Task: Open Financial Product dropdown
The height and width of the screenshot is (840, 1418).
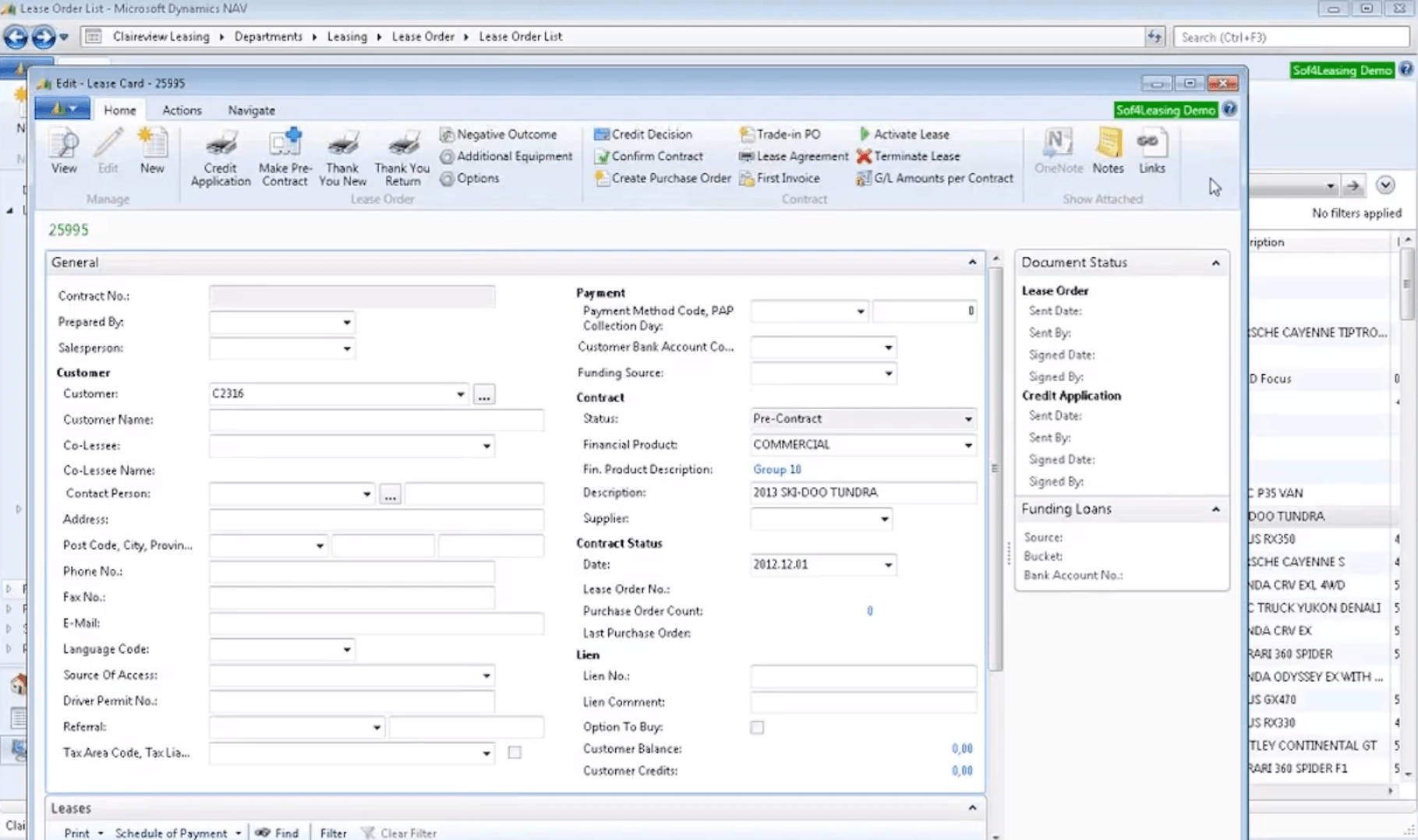Action: tap(968, 445)
